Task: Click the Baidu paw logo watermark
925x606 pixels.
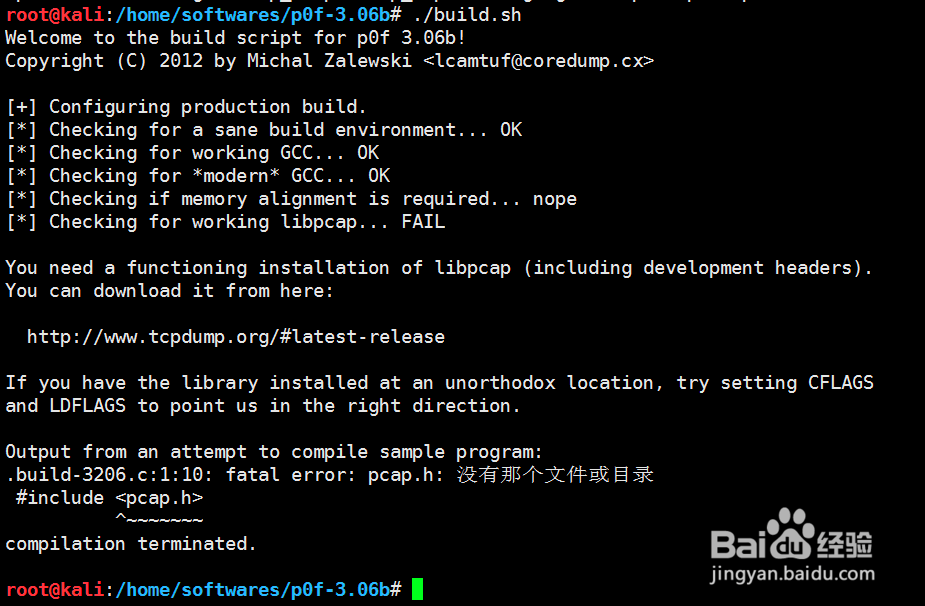Action: point(792,533)
